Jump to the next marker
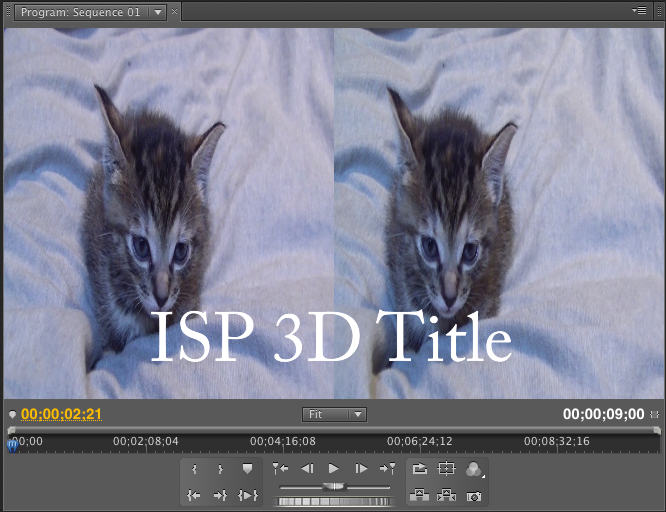 pos(387,469)
